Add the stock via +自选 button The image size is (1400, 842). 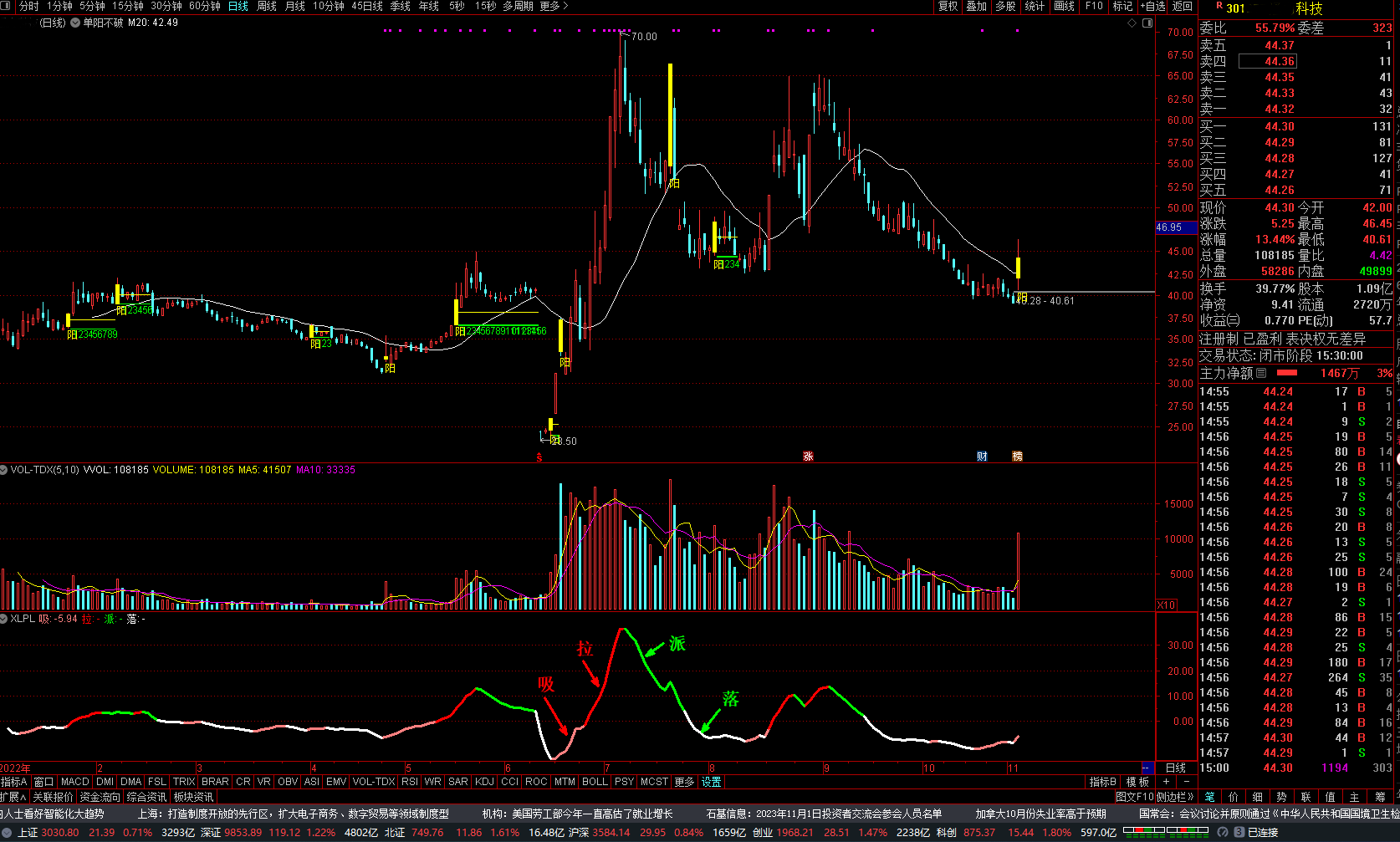coord(1153,6)
